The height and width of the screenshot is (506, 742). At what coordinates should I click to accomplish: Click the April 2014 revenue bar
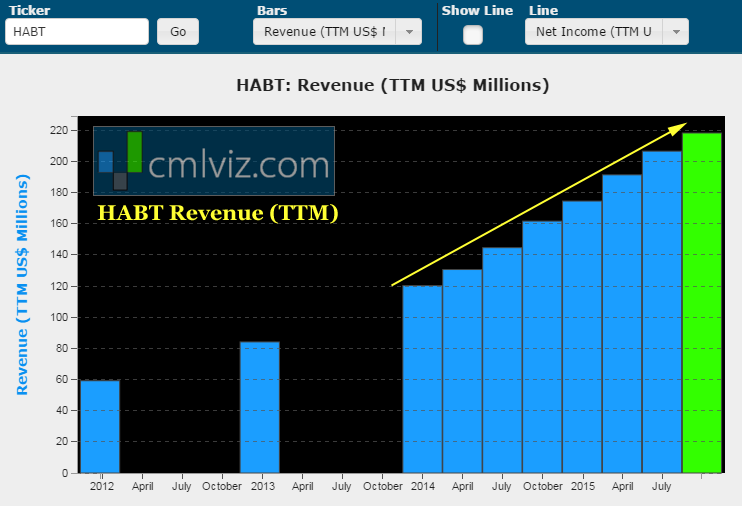(462, 371)
